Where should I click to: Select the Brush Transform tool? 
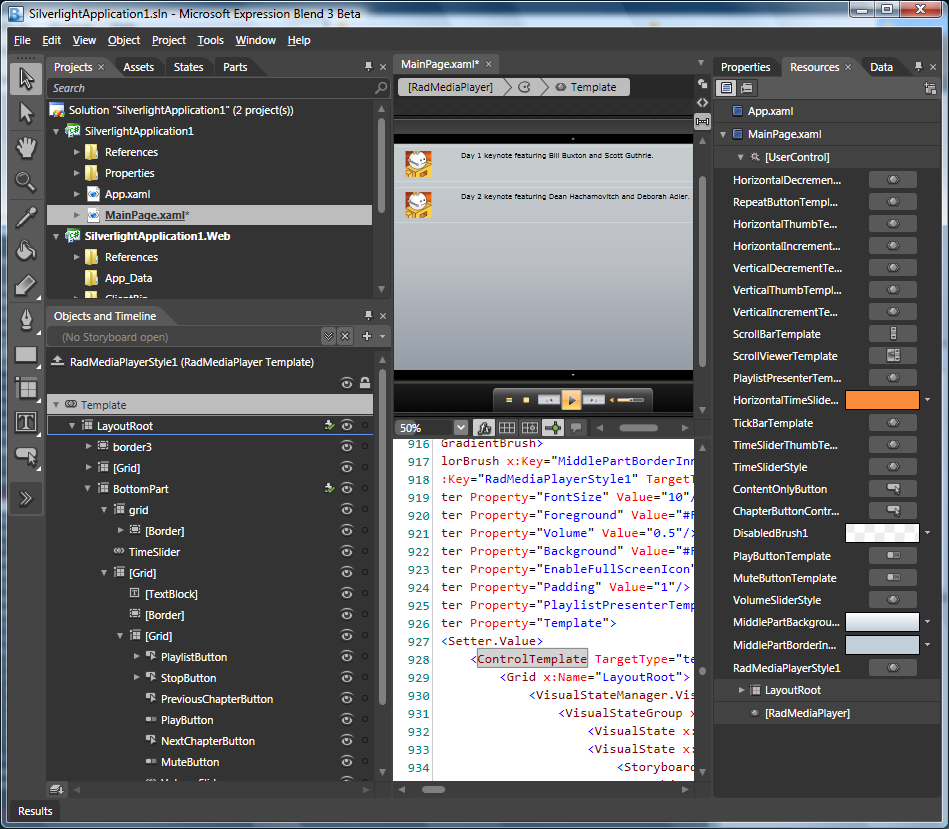click(x=26, y=284)
